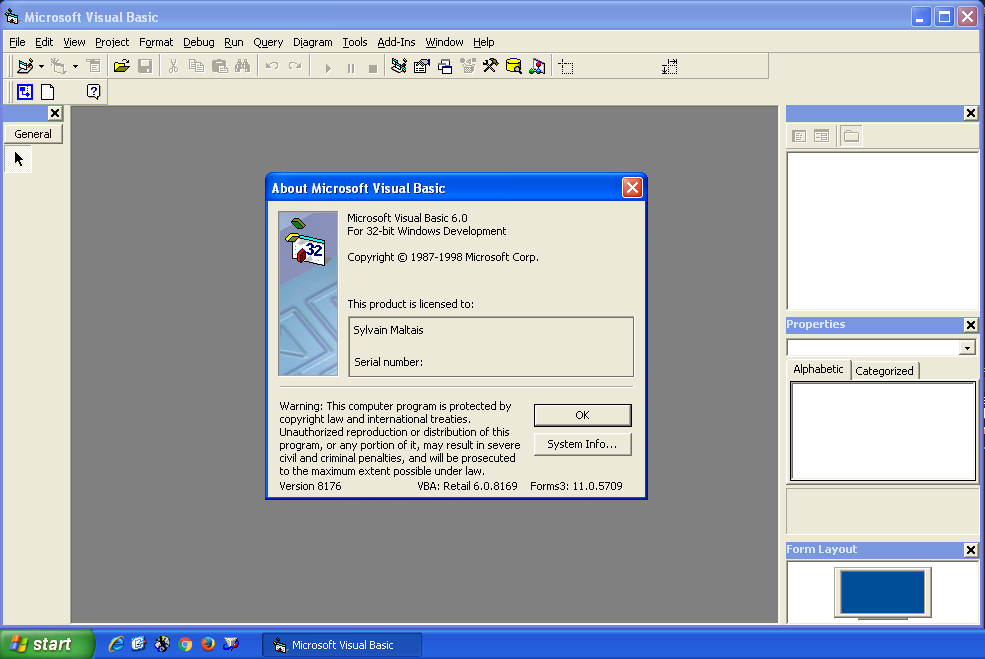The height and width of the screenshot is (659, 985).
Task: Expand the Add Standard EXE Project dropdown arrow
Action: [41, 67]
